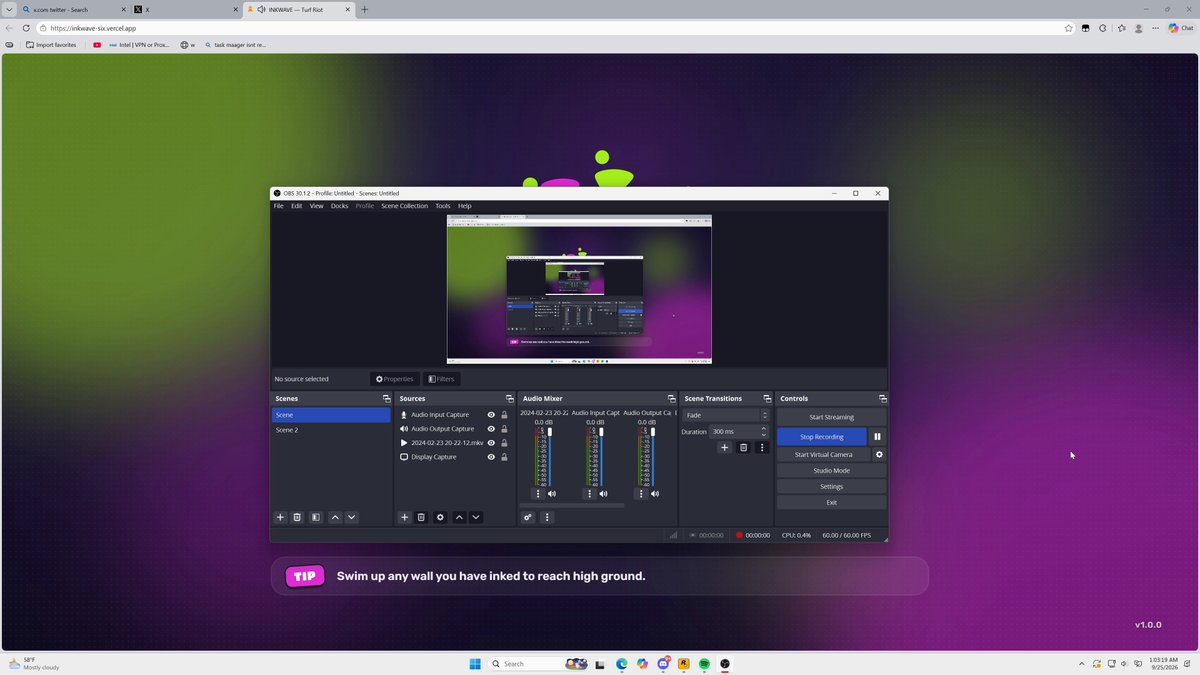Viewport: 1200px width, 675px height.
Task: Adjust 2024-02-23 media channel volume slider
Action: [x=549, y=432]
